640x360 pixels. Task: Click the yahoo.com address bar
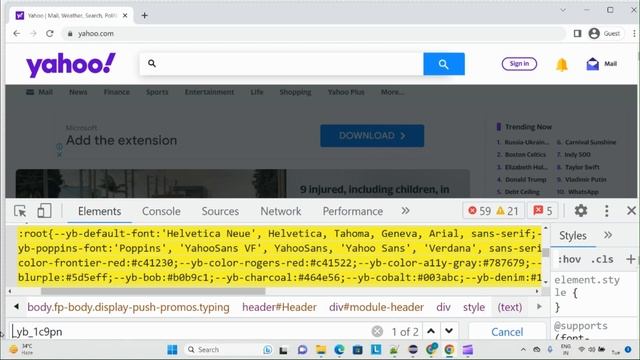click(x=314, y=33)
